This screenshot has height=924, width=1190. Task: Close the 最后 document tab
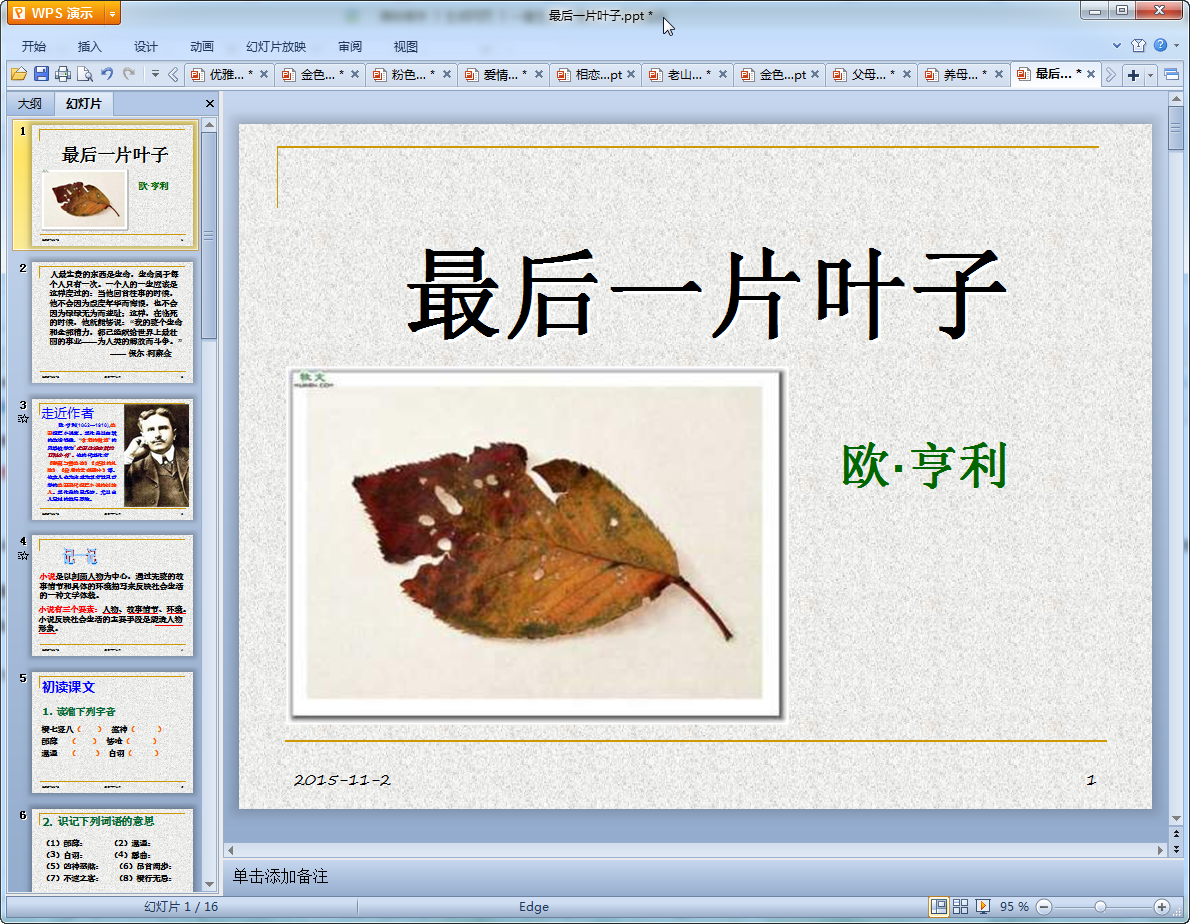(x=1091, y=74)
